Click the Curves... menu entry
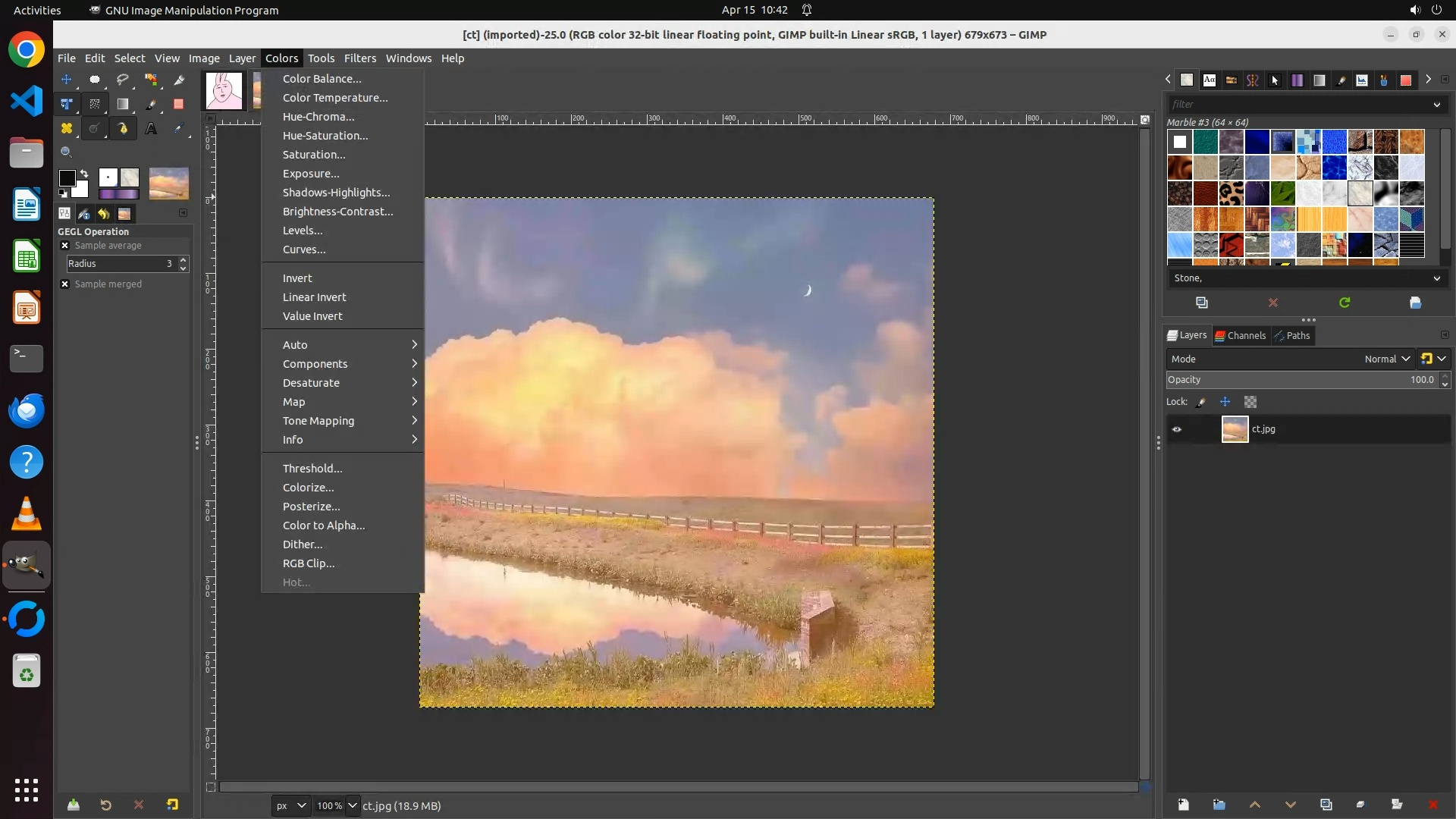This screenshot has width=1456, height=819. 304,249
